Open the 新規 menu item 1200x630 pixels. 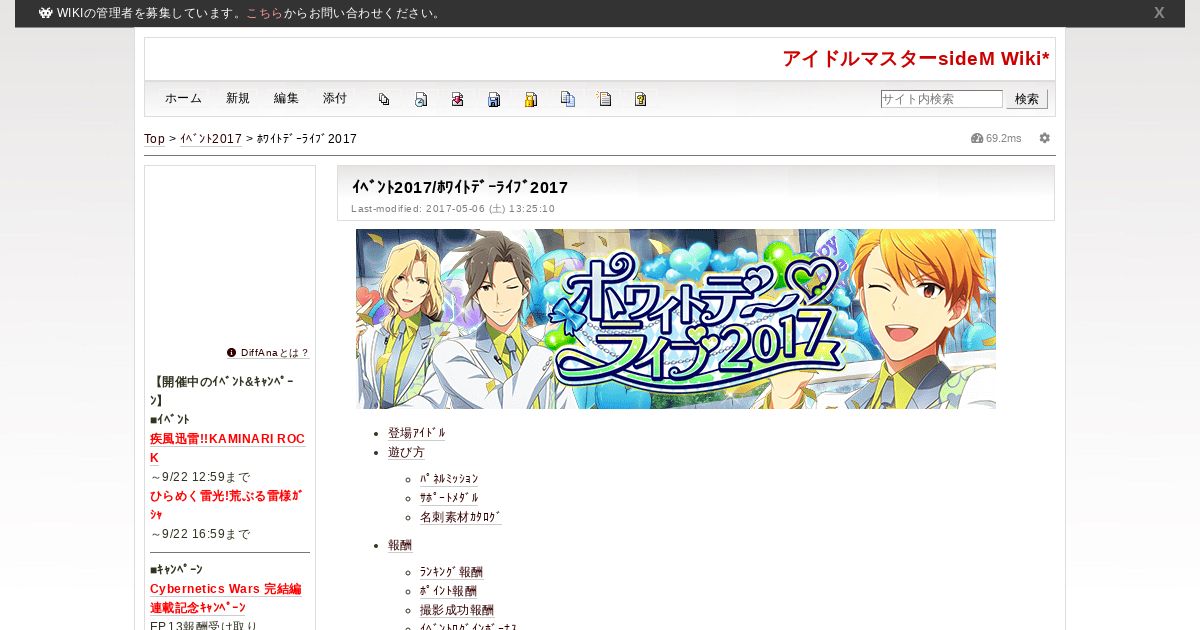tap(238, 99)
